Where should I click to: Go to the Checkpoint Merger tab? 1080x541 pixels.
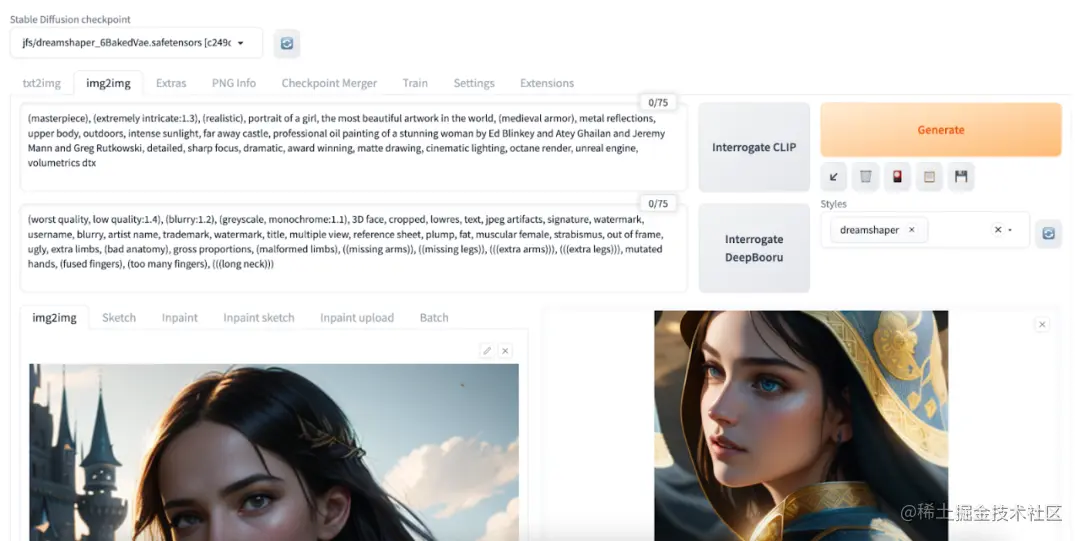pyautogui.click(x=329, y=83)
